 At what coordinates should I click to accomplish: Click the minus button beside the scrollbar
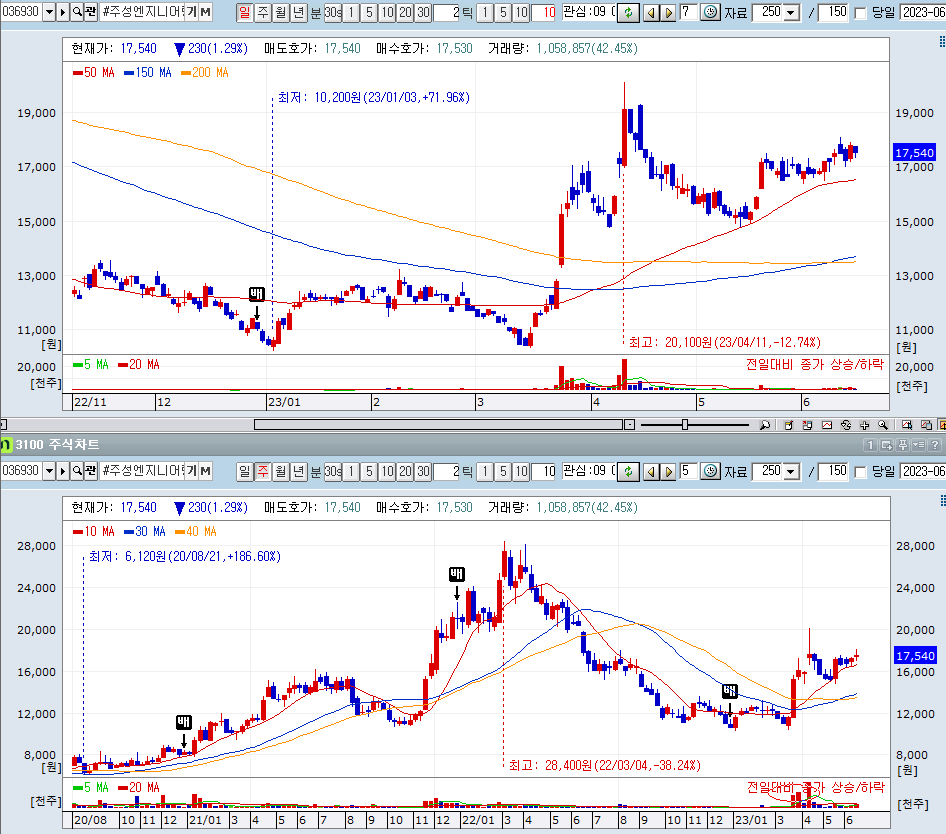pyautogui.click(x=629, y=425)
